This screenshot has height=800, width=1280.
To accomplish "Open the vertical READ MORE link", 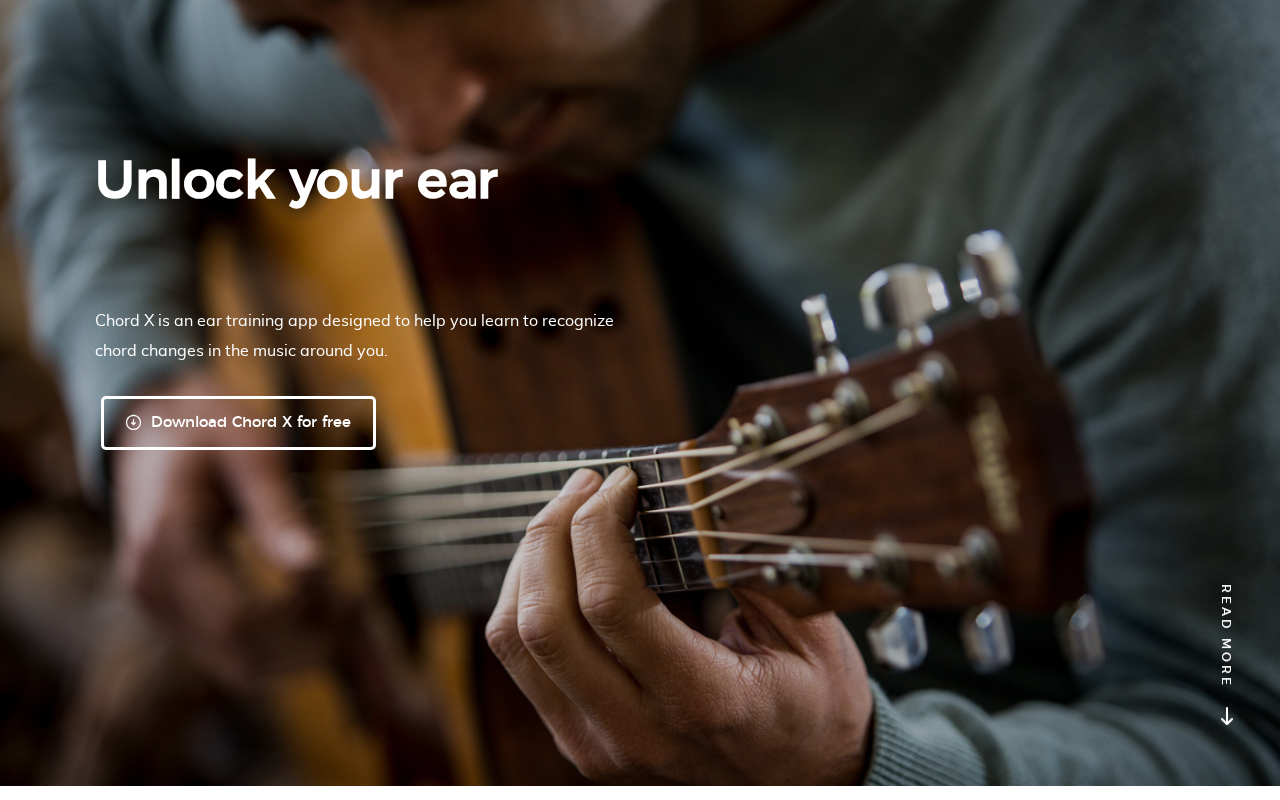I will [x=1227, y=655].
